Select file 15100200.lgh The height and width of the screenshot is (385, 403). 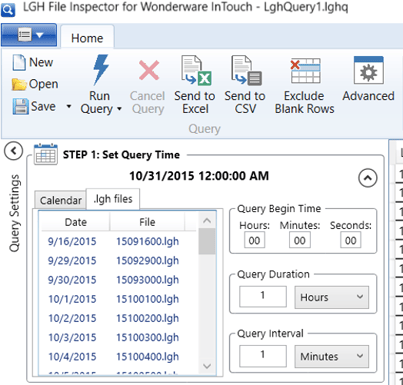point(147,319)
